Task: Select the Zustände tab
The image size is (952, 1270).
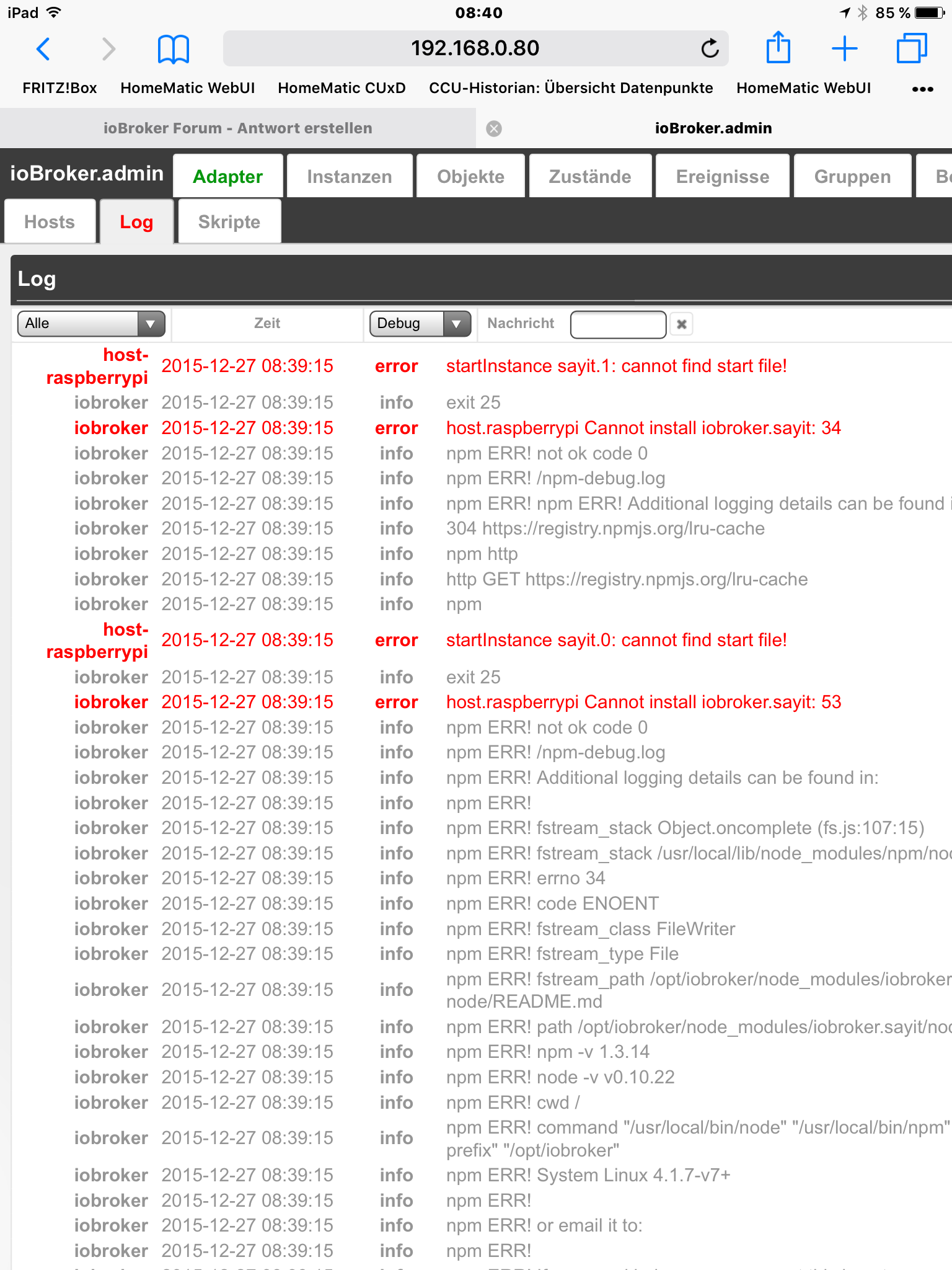Action: [x=590, y=177]
